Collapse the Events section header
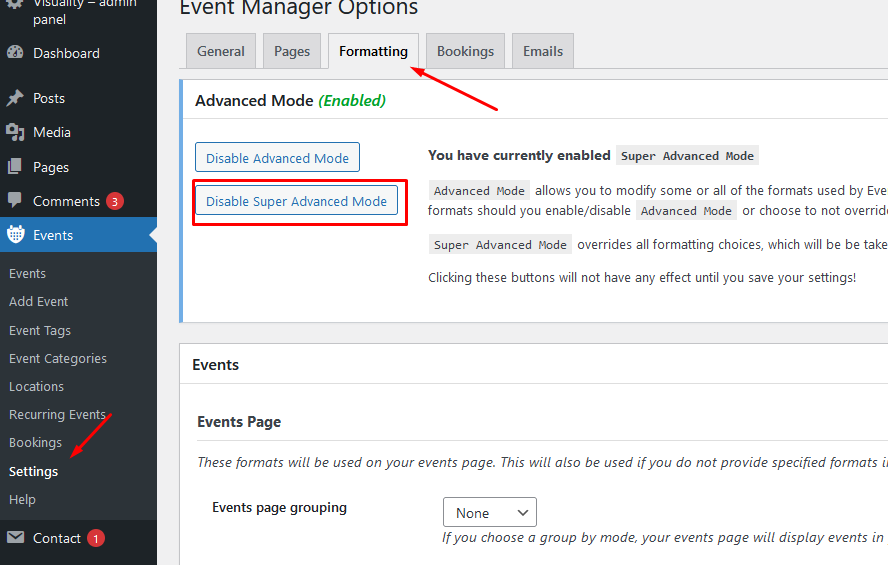The height and width of the screenshot is (565, 888). (x=216, y=365)
